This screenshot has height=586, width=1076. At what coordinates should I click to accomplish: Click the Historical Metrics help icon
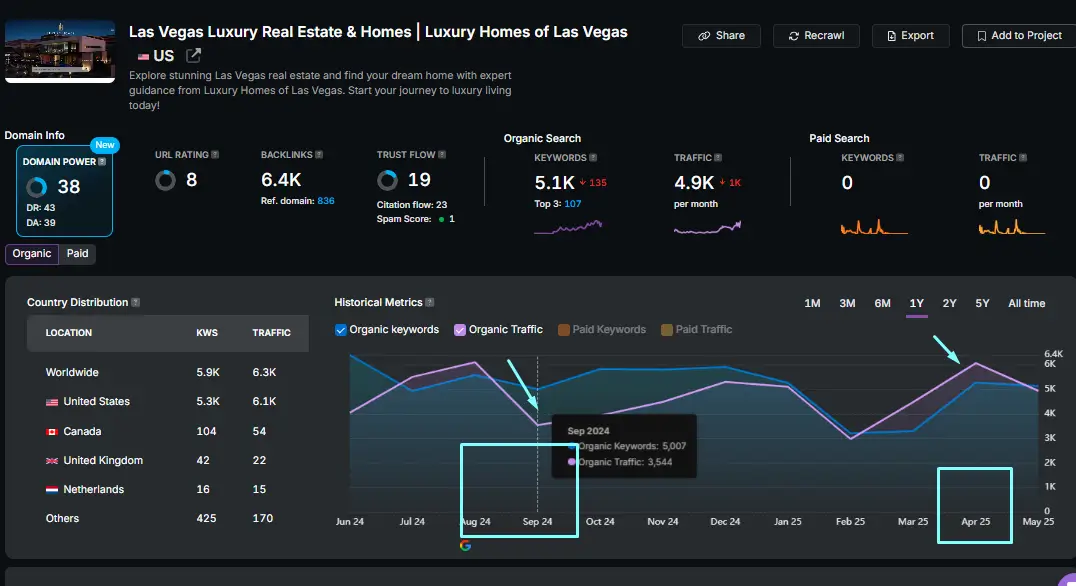point(430,302)
